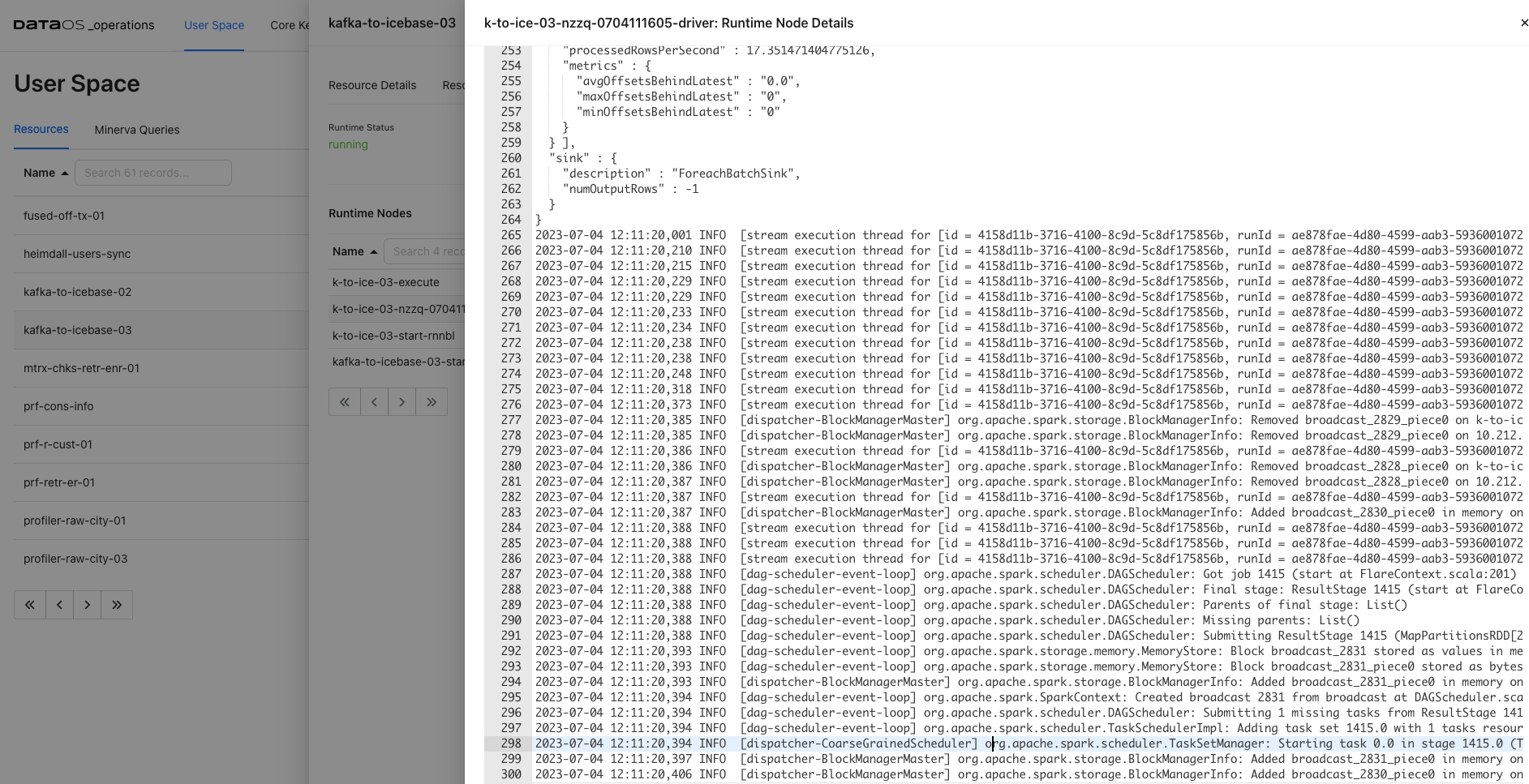Viewport: 1529px width, 784px height.
Task: Select kafka-to-icebase-02 resource row
Action: pos(161,292)
